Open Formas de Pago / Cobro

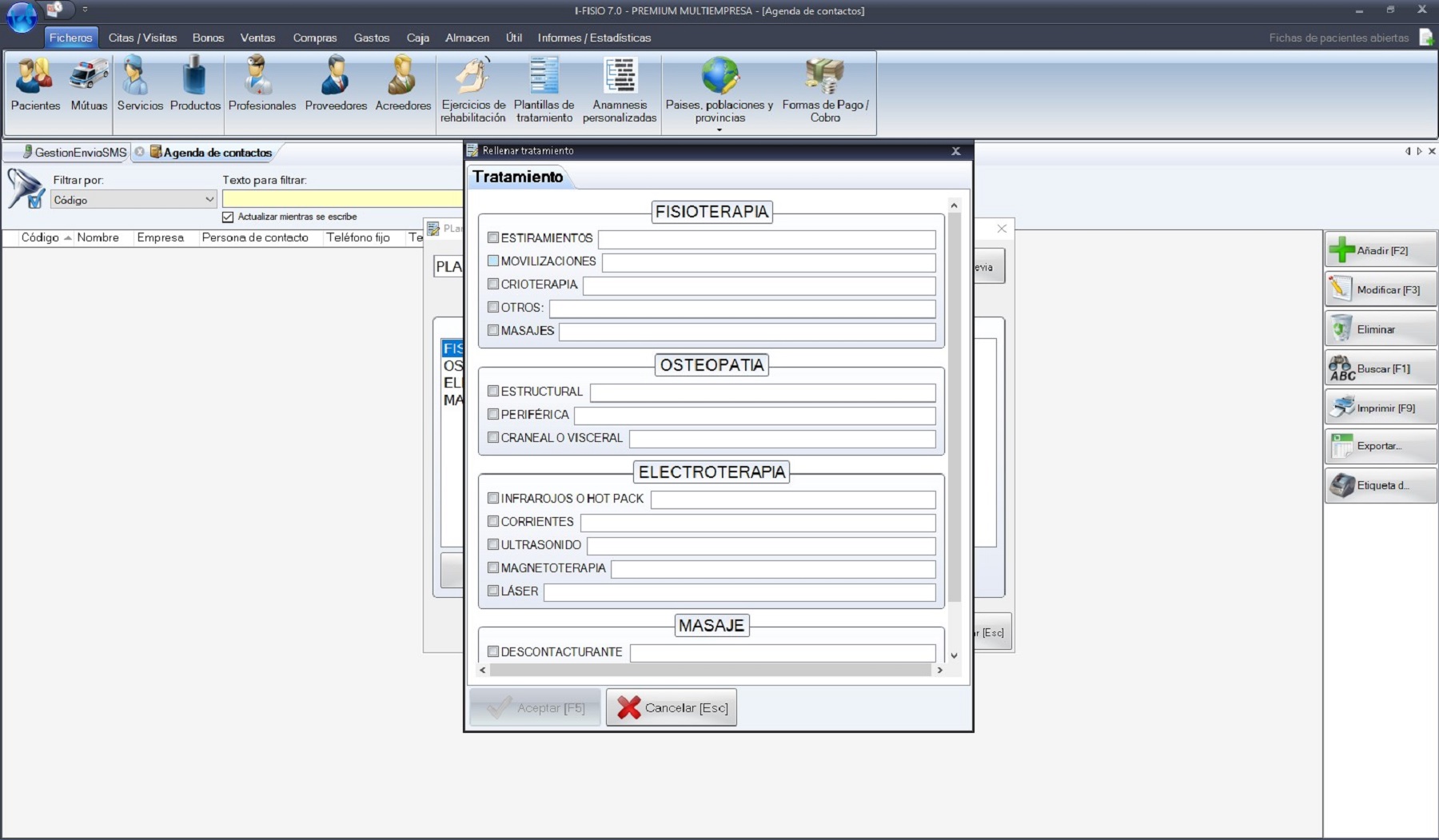pyautogui.click(x=825, y=90)
